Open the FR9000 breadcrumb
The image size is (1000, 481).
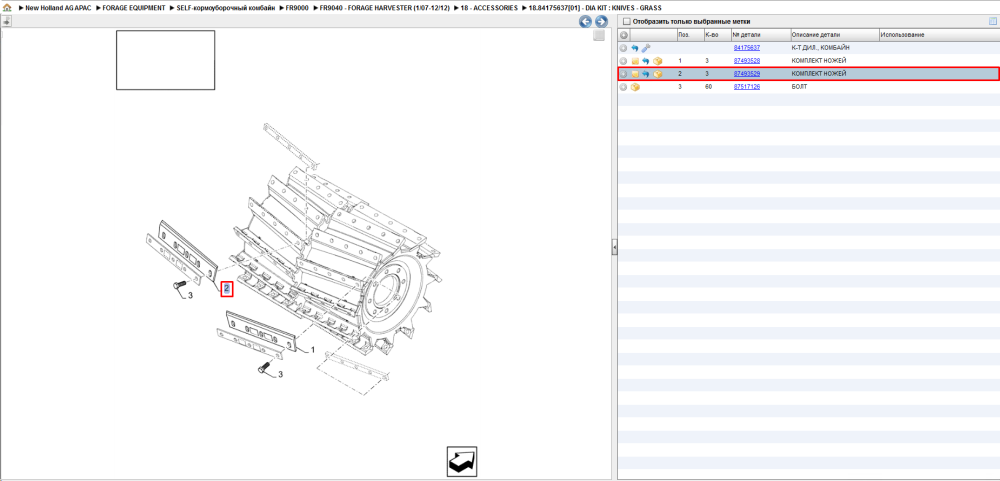click(297, 8)
